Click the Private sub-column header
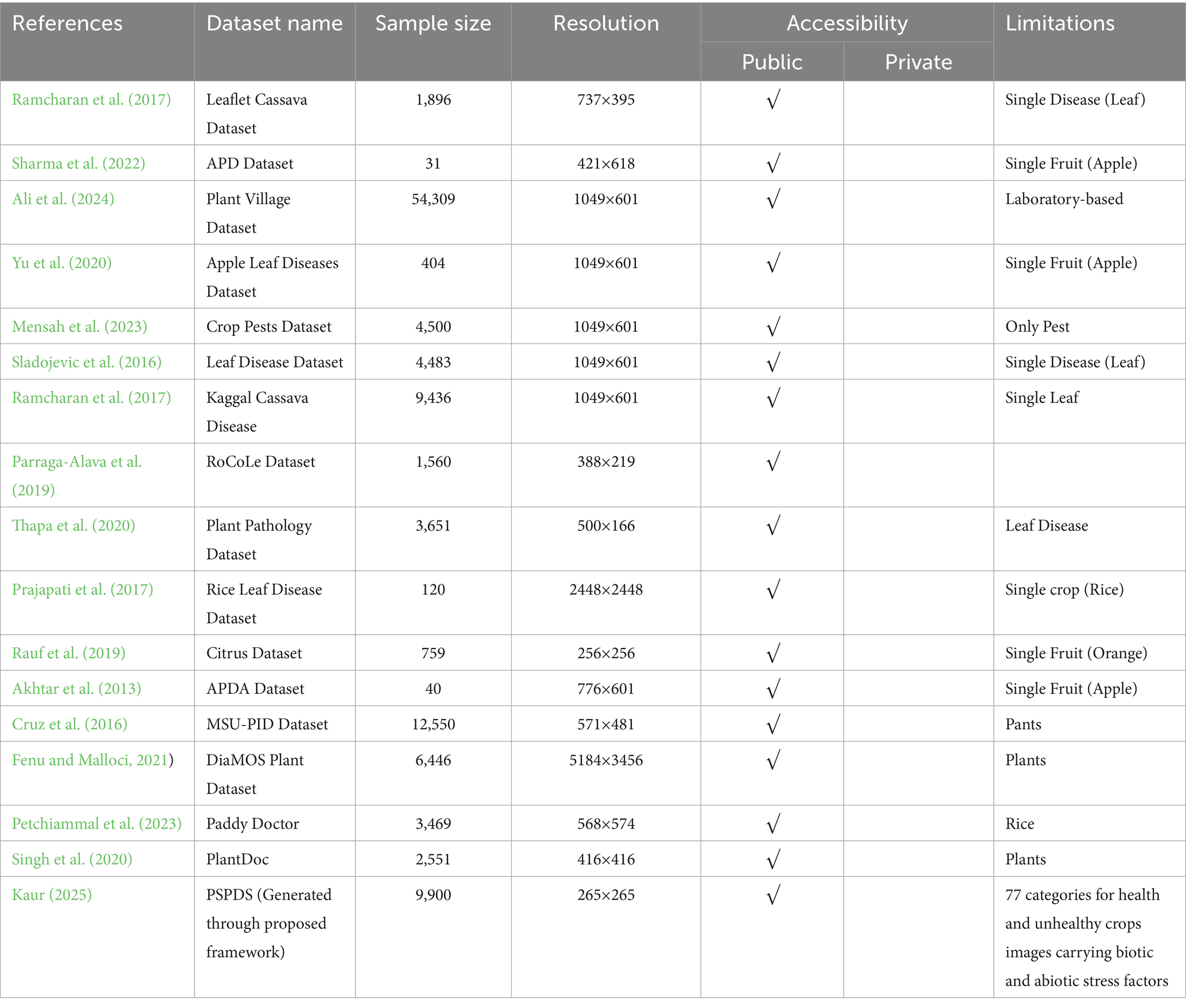Image resolution: width=1186 pixels, height=1008 pixels. 918,62
